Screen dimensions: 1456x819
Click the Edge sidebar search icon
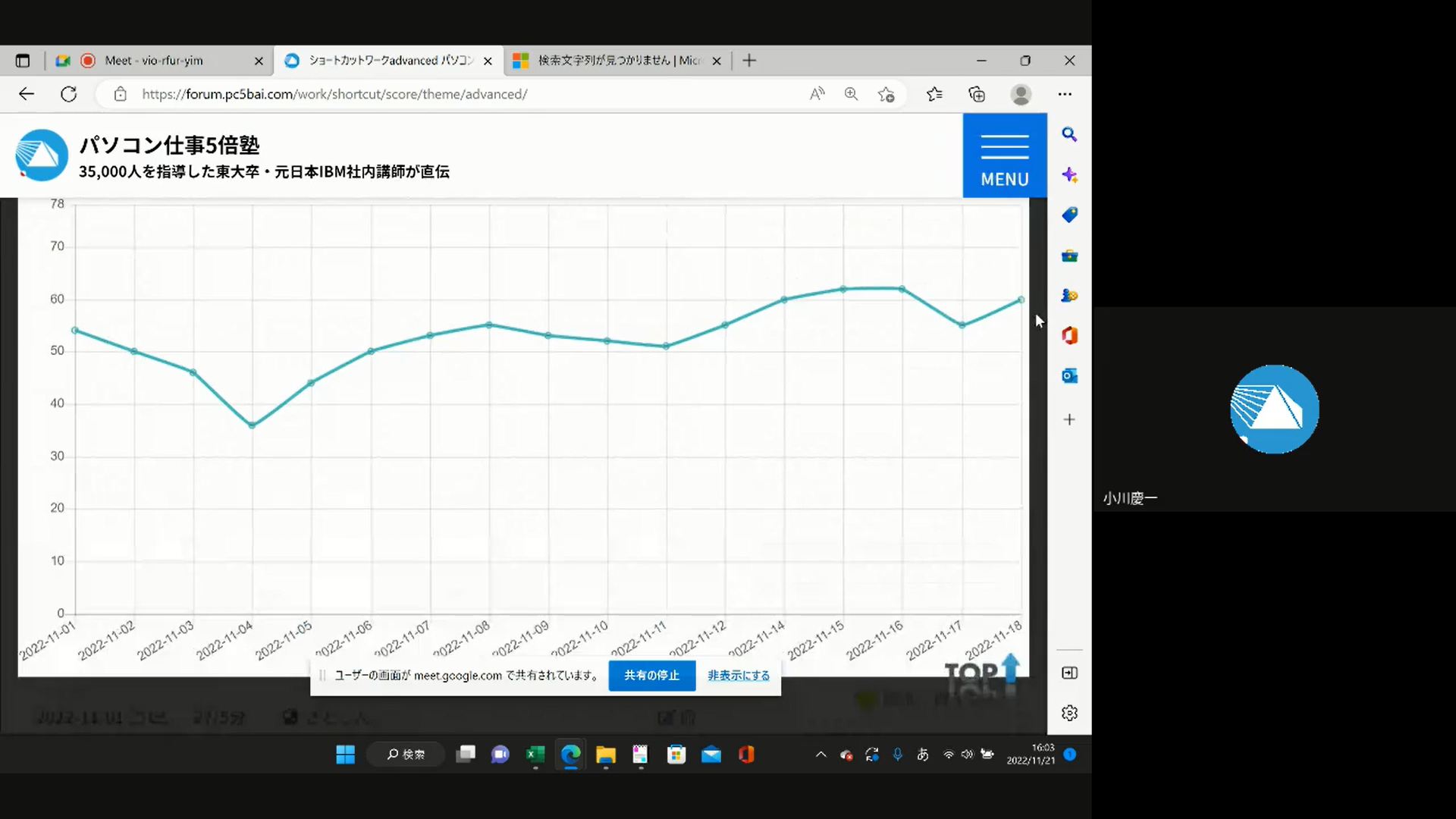click(x=1069, y=134)
